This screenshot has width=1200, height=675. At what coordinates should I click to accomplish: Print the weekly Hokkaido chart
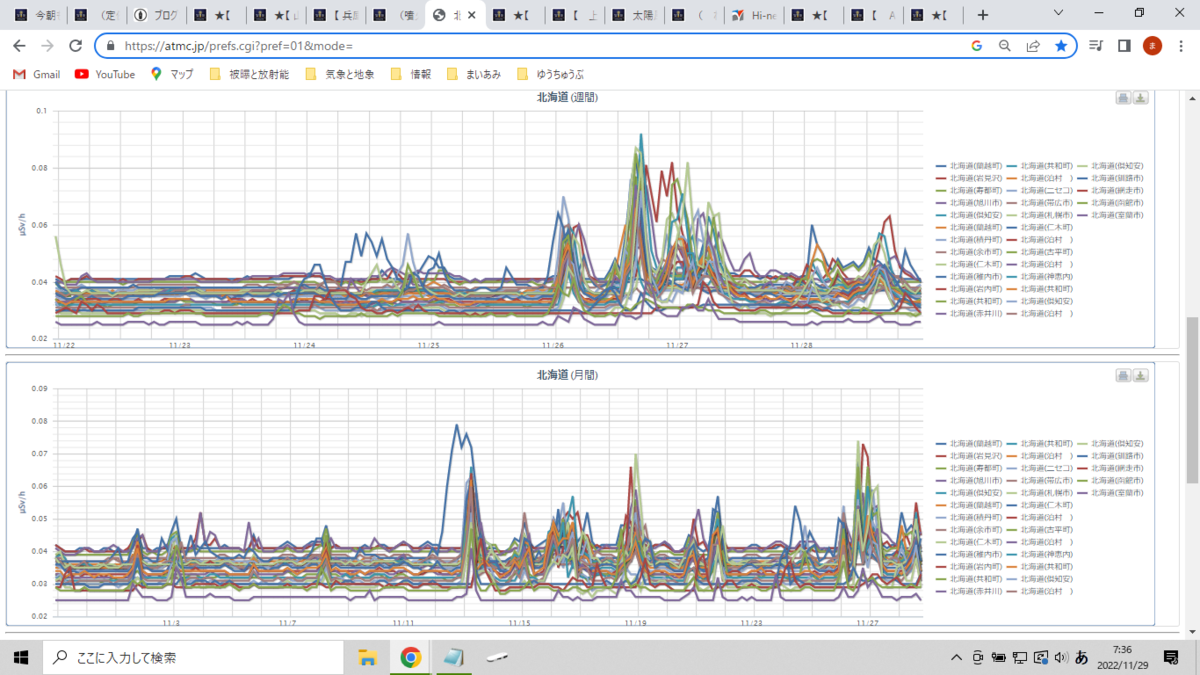pyautogui.click(x=1123, y=97)
